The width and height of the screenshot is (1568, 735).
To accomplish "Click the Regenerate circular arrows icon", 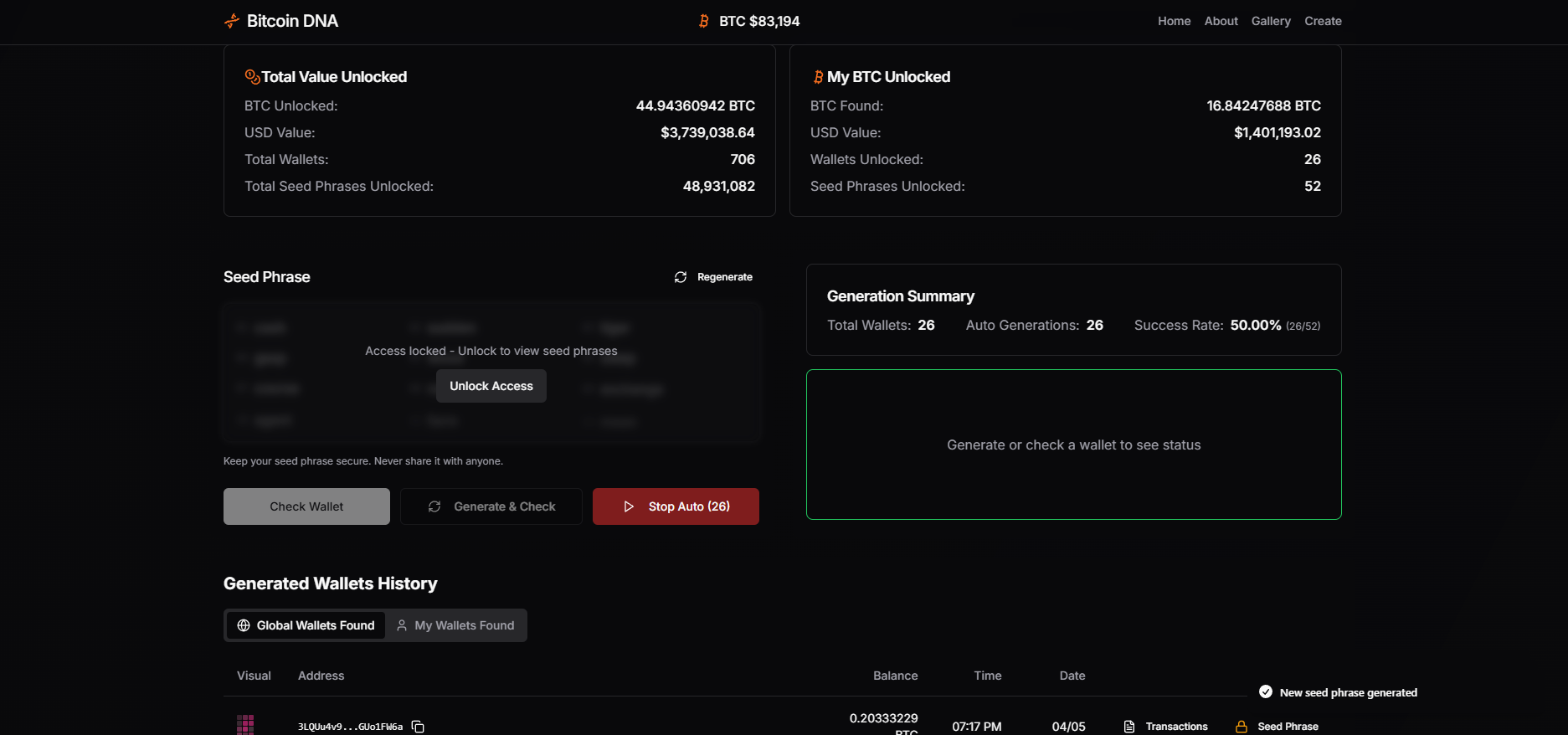I will click(681, 277).
